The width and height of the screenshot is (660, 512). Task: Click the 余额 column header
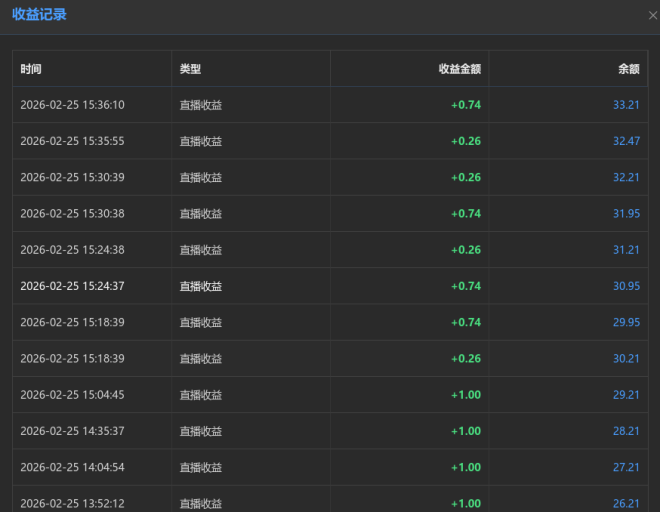[628, 69]
